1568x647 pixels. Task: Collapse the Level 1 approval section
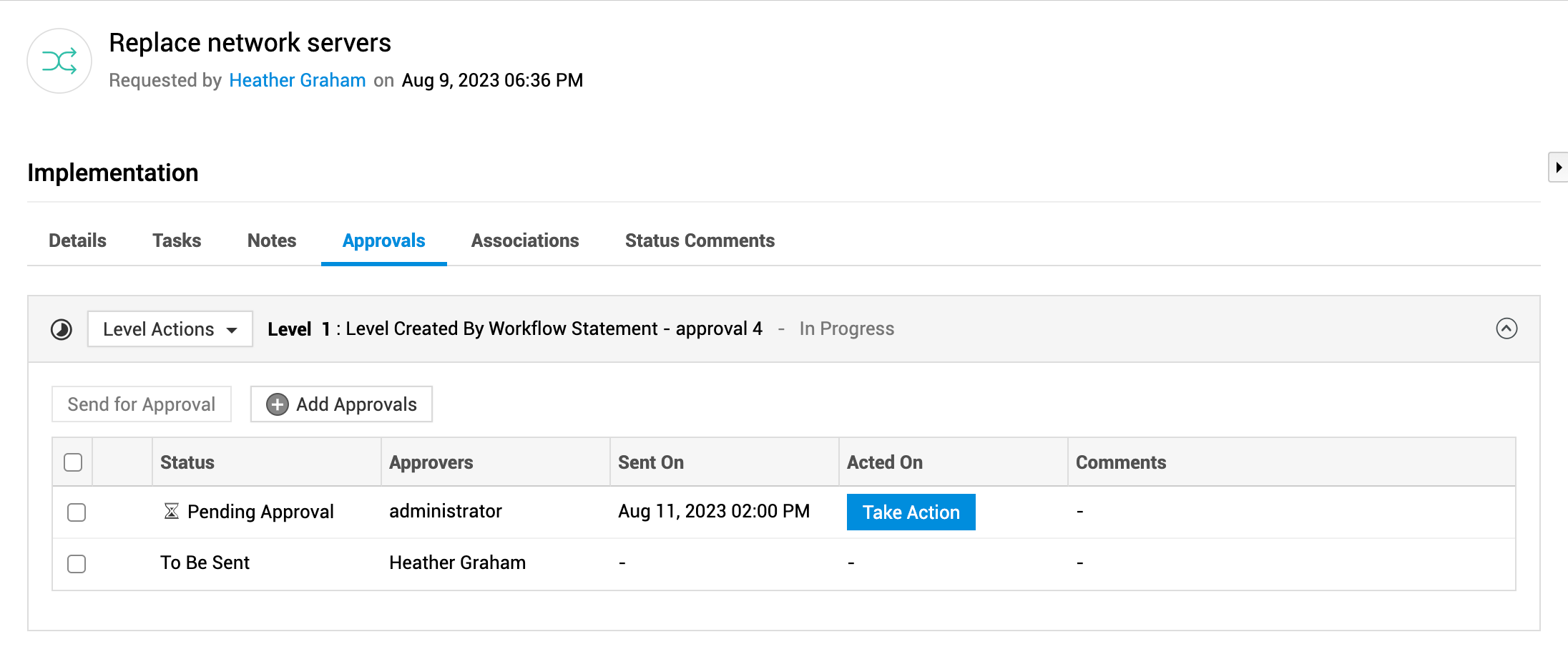[x=1506, y=329]
